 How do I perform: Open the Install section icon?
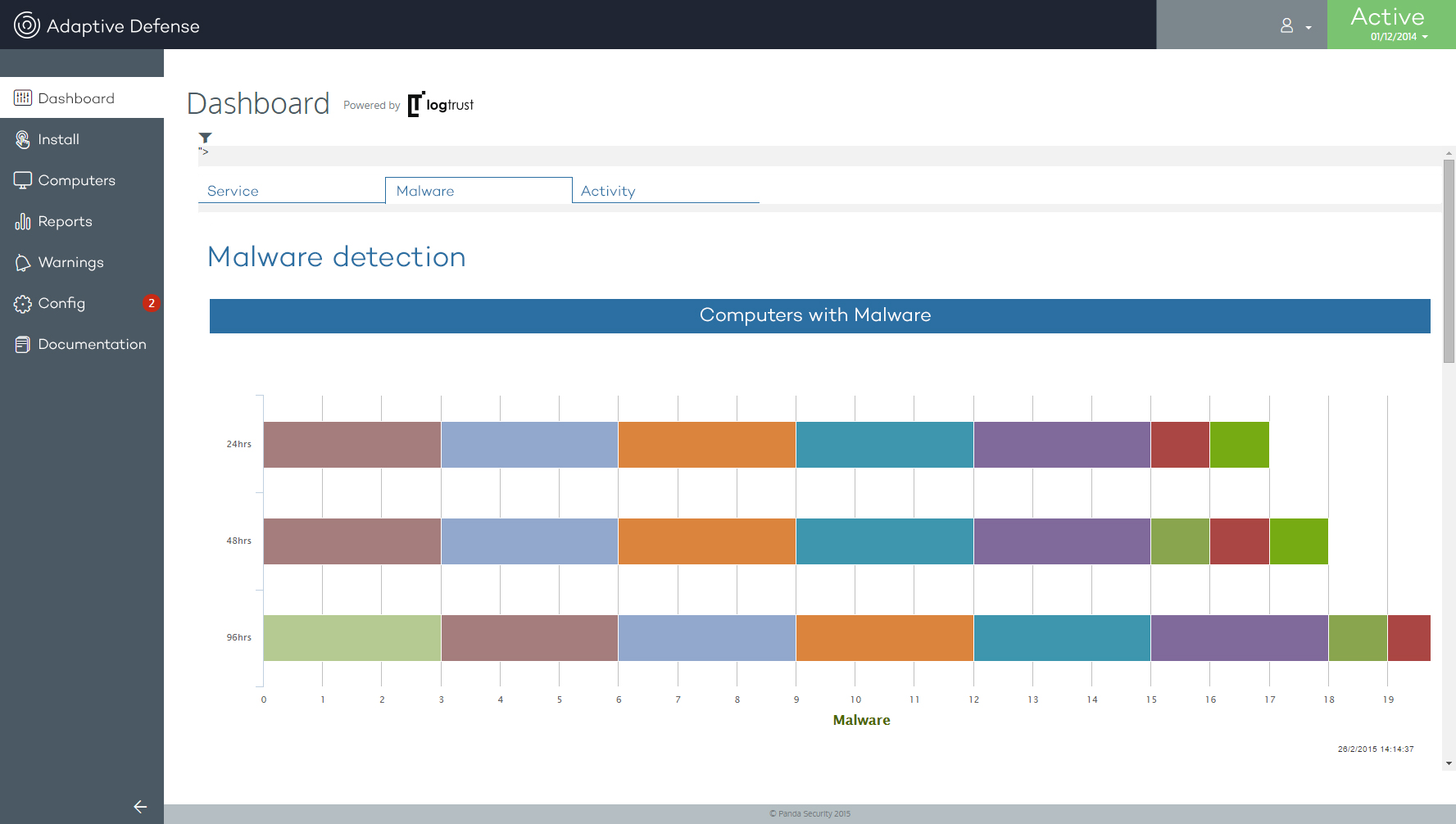pos(22,140)
